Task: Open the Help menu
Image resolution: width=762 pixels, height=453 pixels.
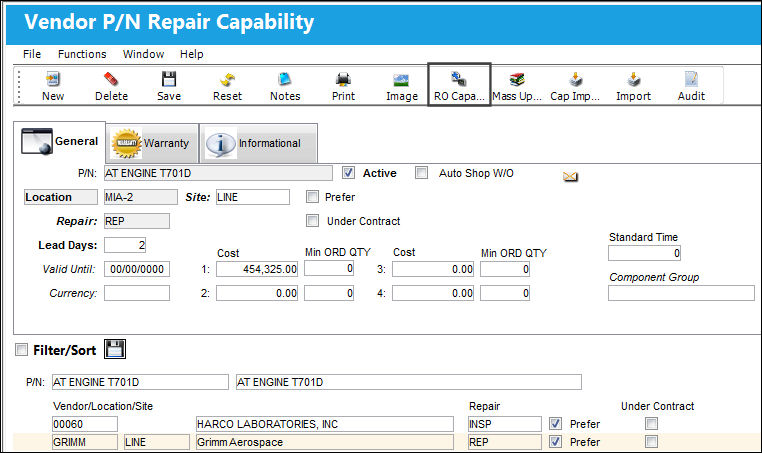Action: (x=191, y=54)
